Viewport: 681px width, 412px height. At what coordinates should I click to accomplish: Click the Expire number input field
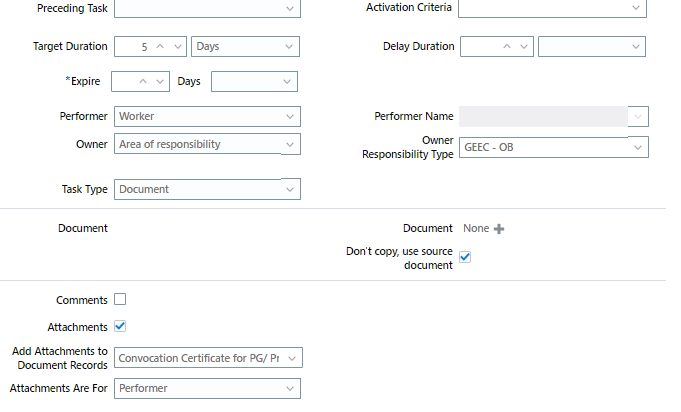(124, 82)
